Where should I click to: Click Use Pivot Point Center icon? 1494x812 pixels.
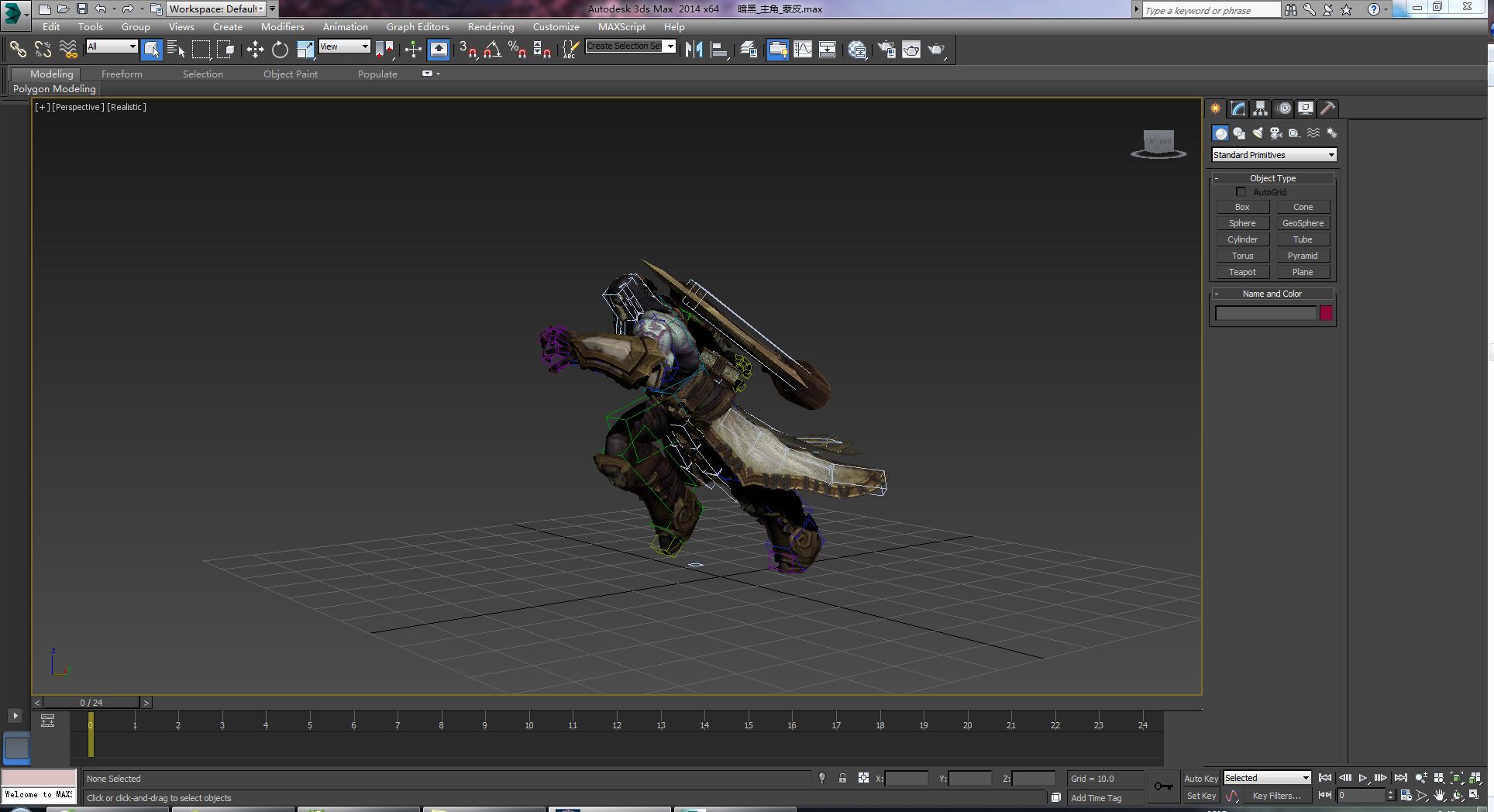[384, 50]
